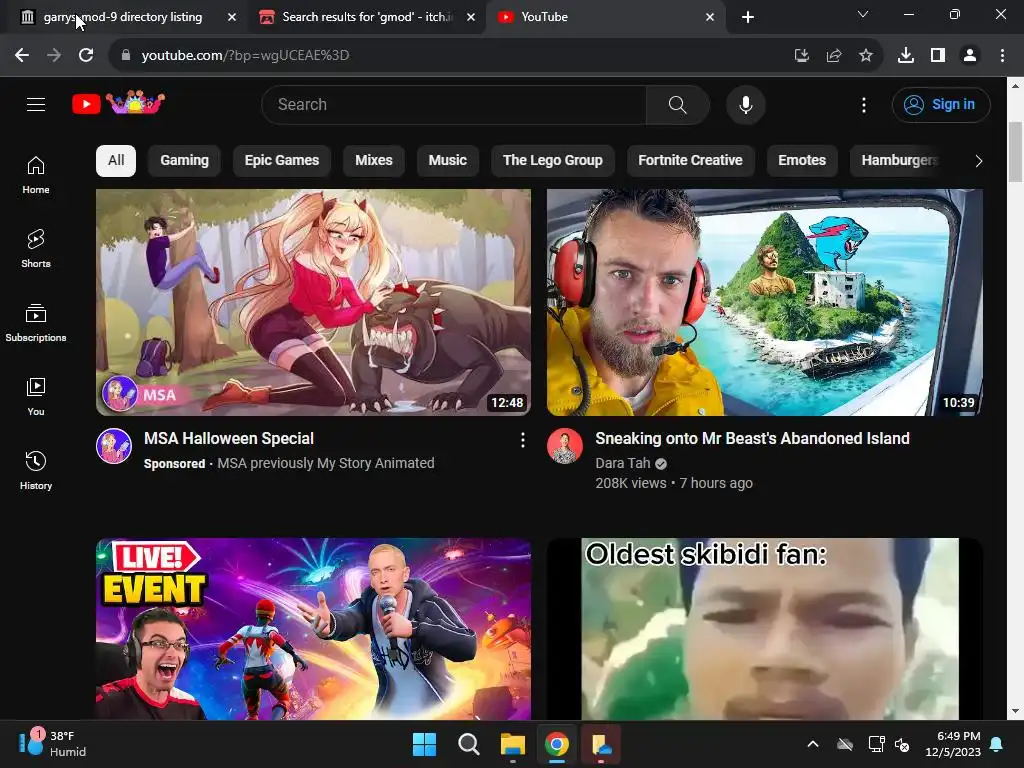Select the All filter chip
Viewport: 1024px width, 768px height.
click(x=116, y=161)
